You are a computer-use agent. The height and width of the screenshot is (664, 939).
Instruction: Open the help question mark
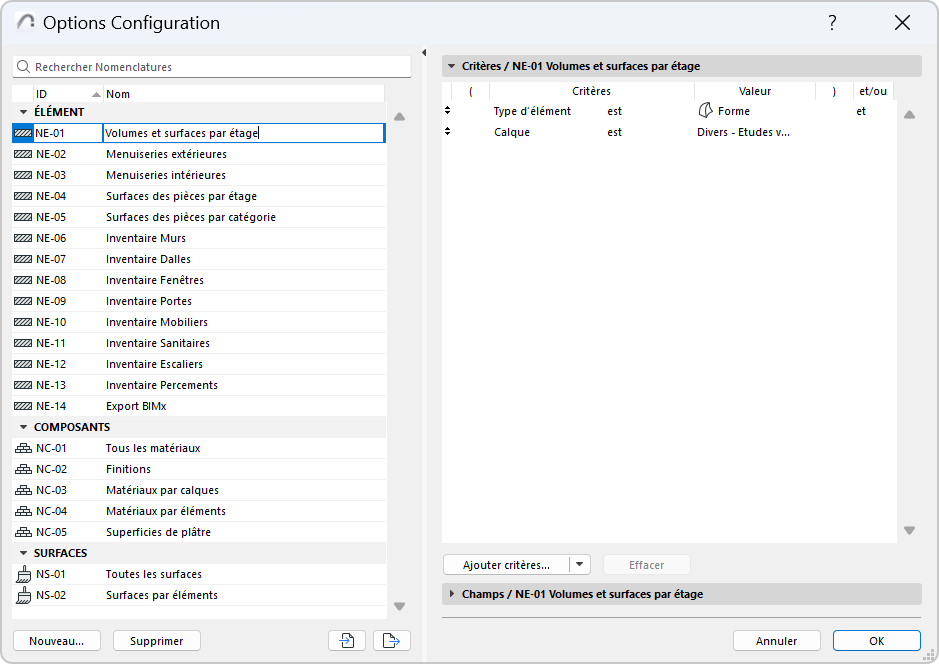[x=832, y=23]
